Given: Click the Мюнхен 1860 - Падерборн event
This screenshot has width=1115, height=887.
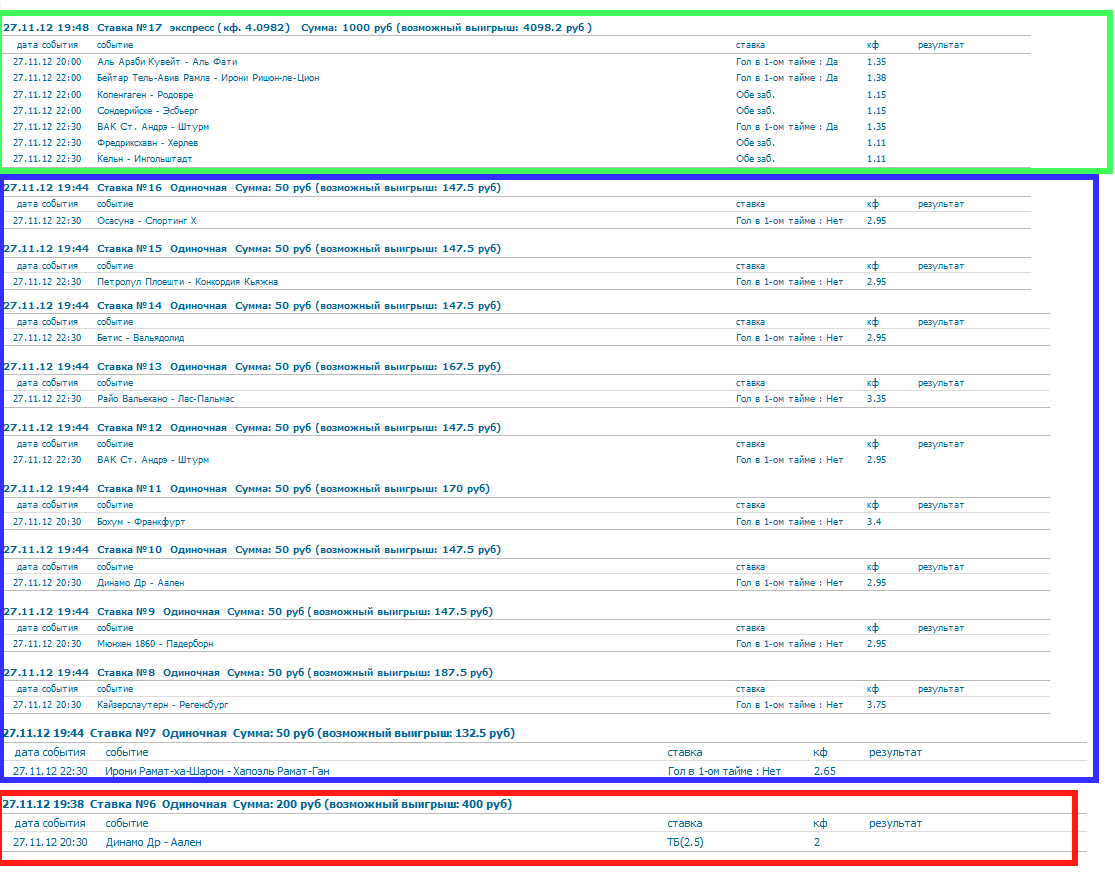Looking at the screenshot, I should 155,644.
